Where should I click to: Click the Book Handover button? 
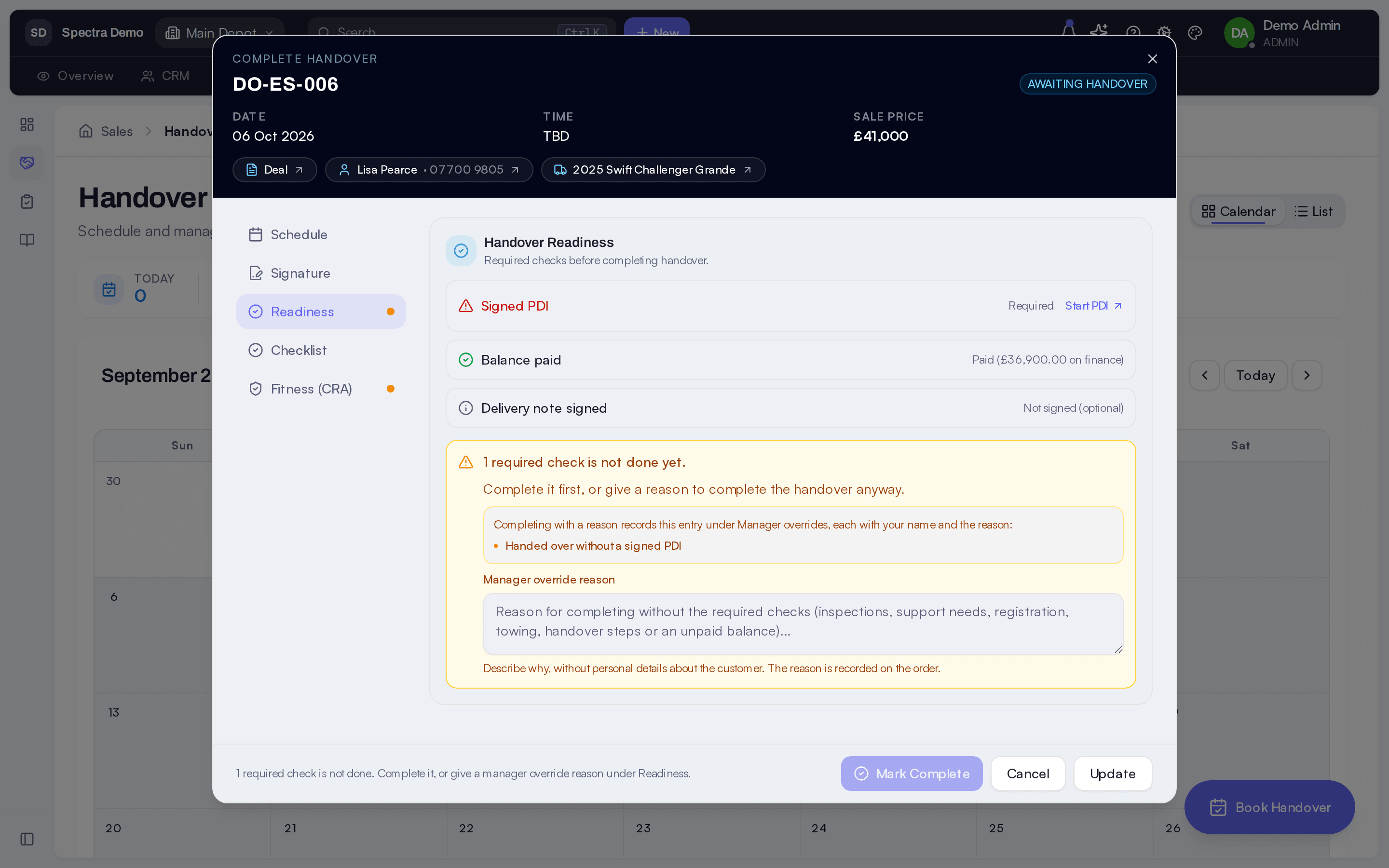pos(1269,807)
